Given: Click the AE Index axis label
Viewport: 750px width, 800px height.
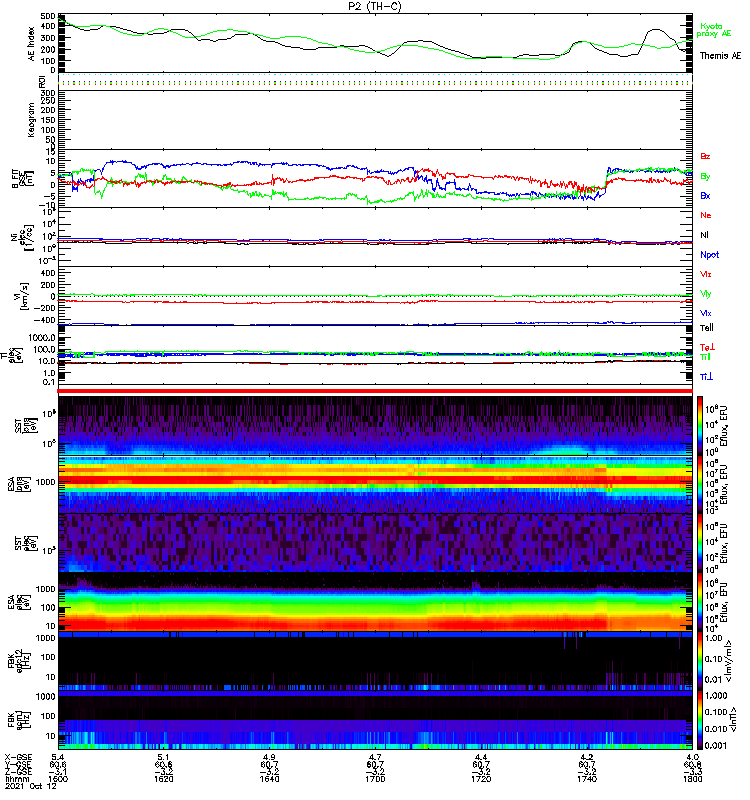Looking at the screenshot, I should pos(31,44).
